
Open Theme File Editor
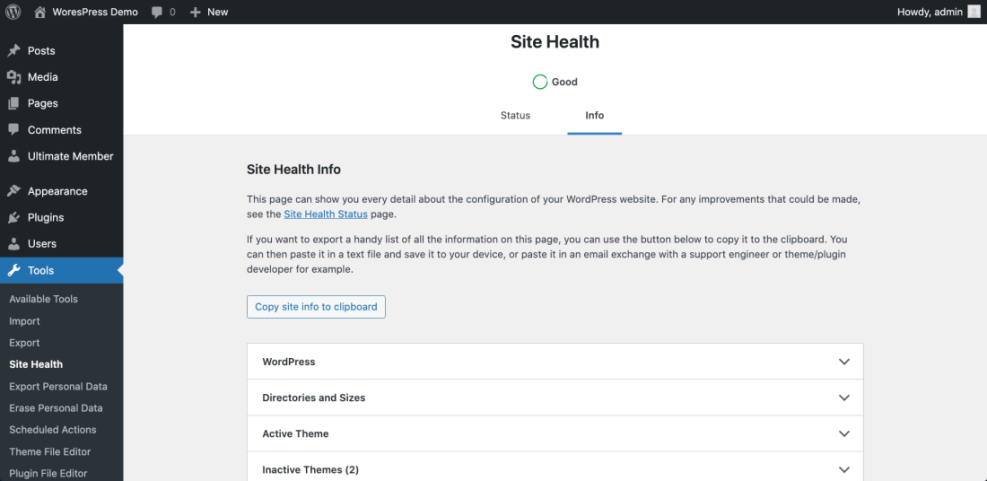click(50, 452)
